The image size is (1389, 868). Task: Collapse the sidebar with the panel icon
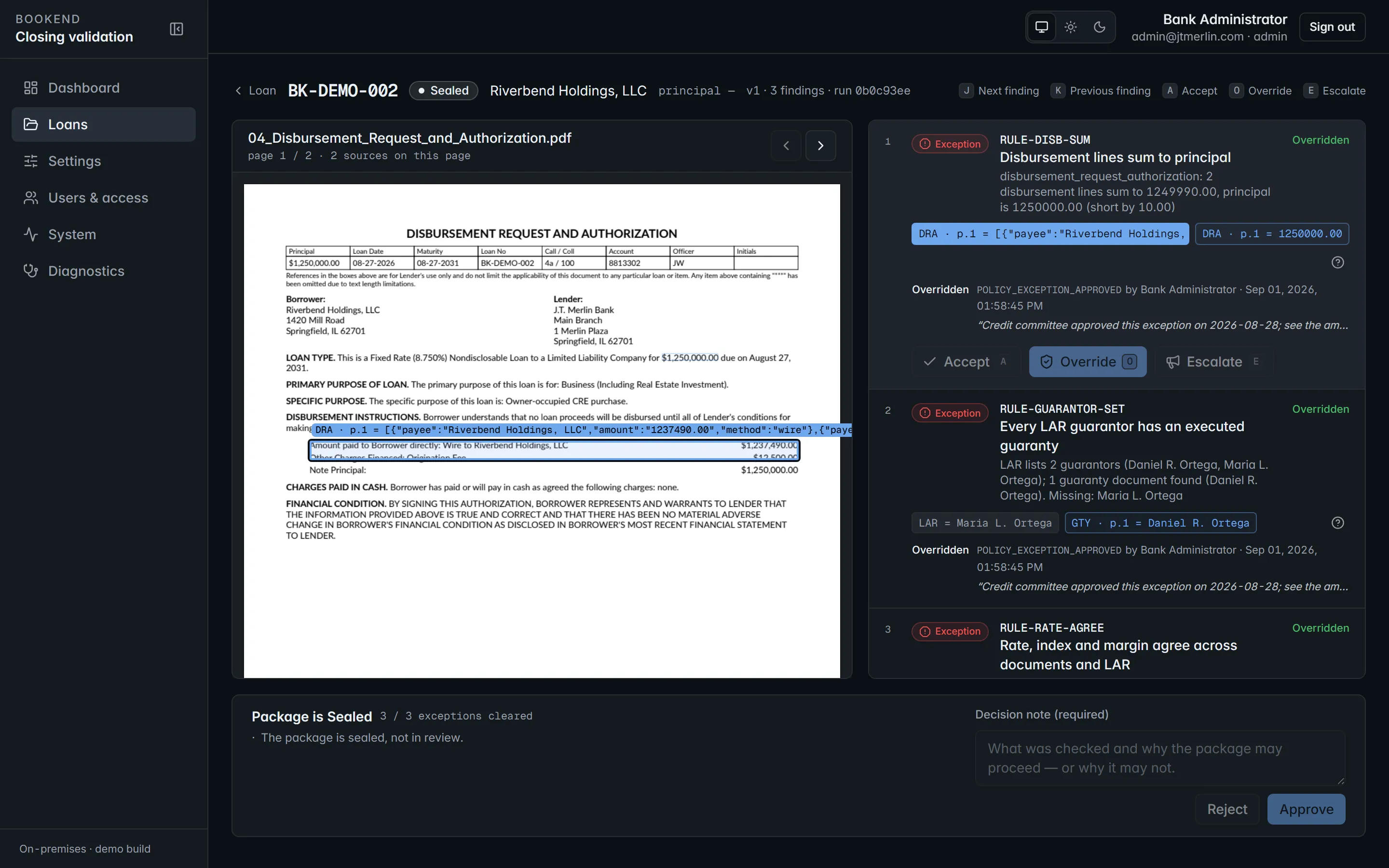coord(176,29)
